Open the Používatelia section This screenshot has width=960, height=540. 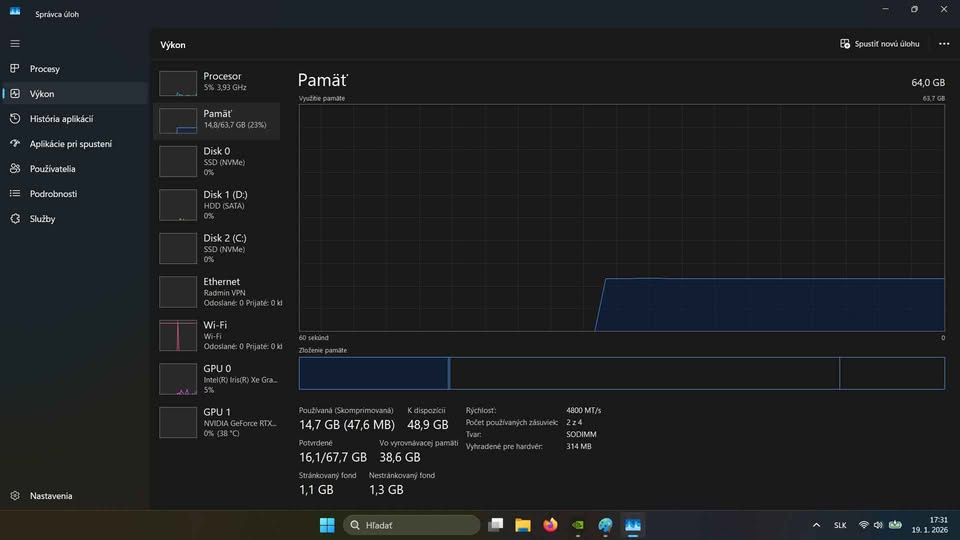(52, 169)
